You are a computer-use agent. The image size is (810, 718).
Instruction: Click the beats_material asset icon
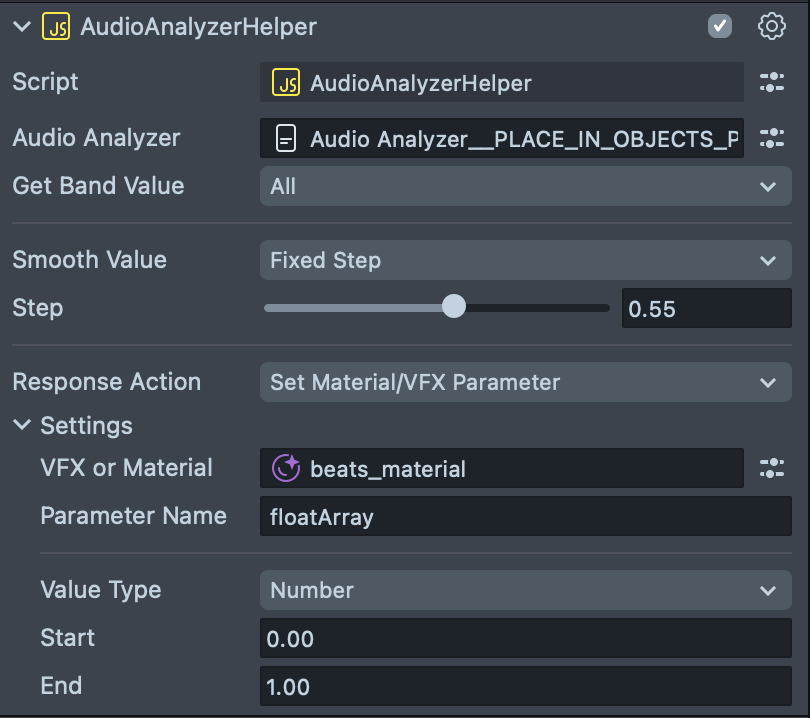coord(287,468)
